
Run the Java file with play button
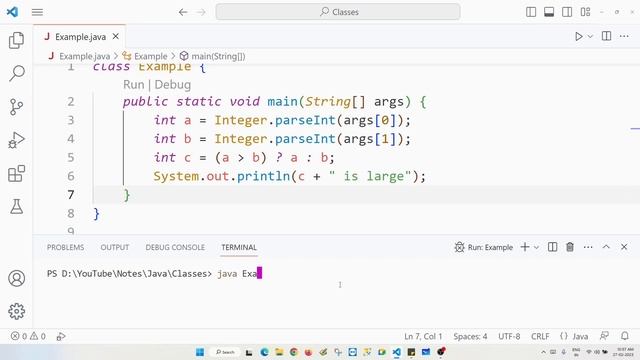pyautogui.click(x=578, y=36)
